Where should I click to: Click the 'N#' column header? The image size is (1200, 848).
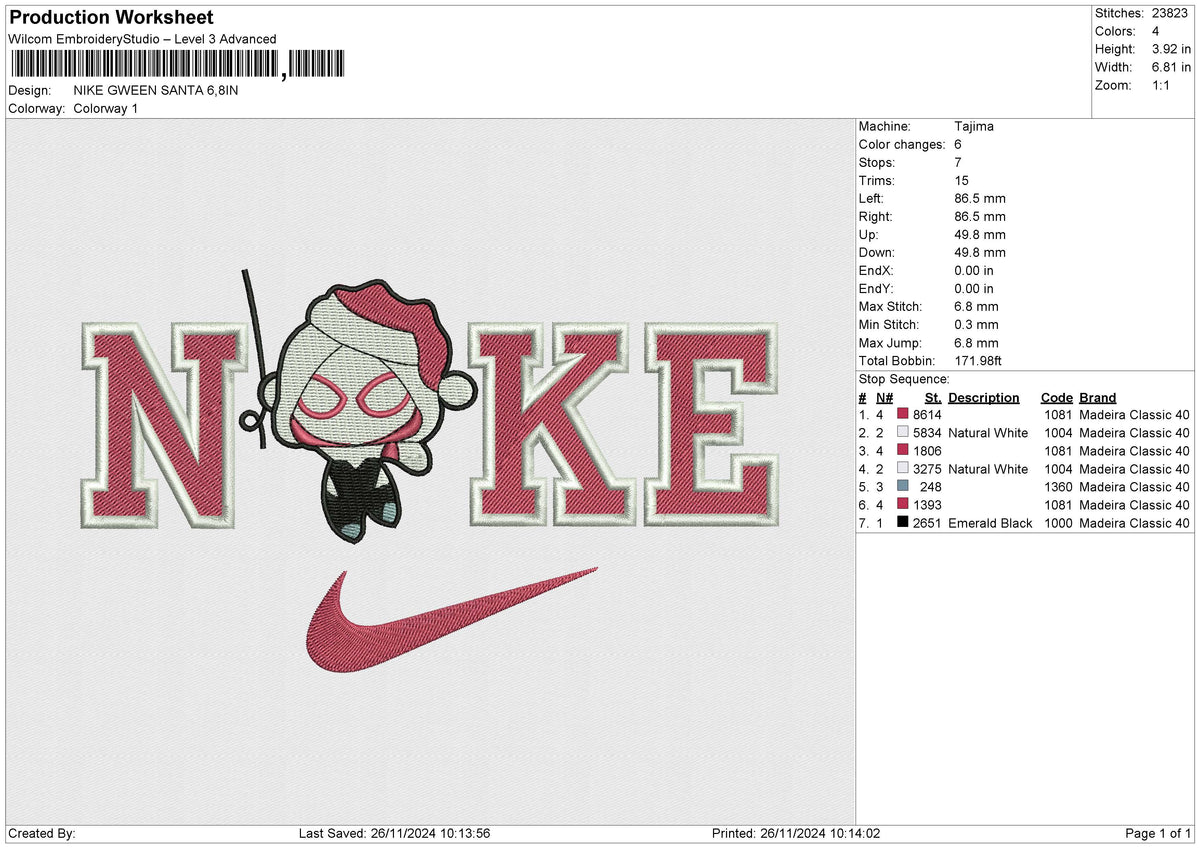click(885, 398)
